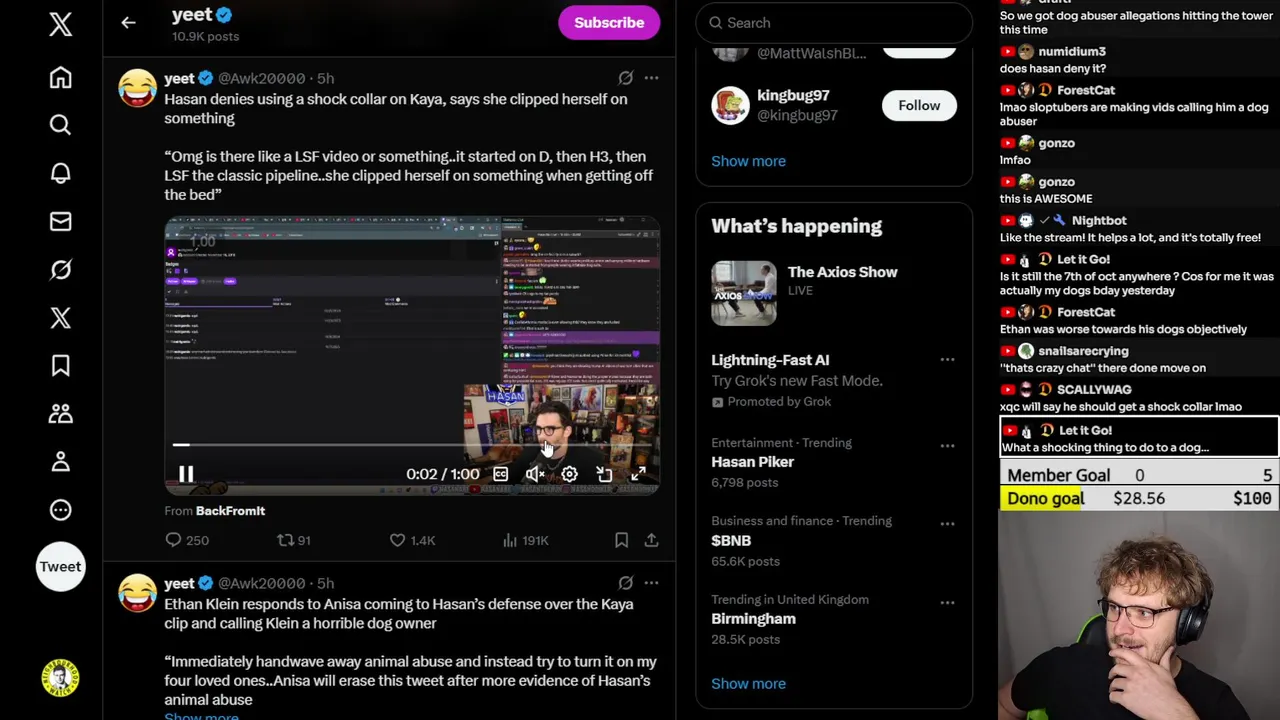Viewport: 1280px width, 720px height.
Task: Reply to post with 250 replies
Action: [x=187, y=540]
